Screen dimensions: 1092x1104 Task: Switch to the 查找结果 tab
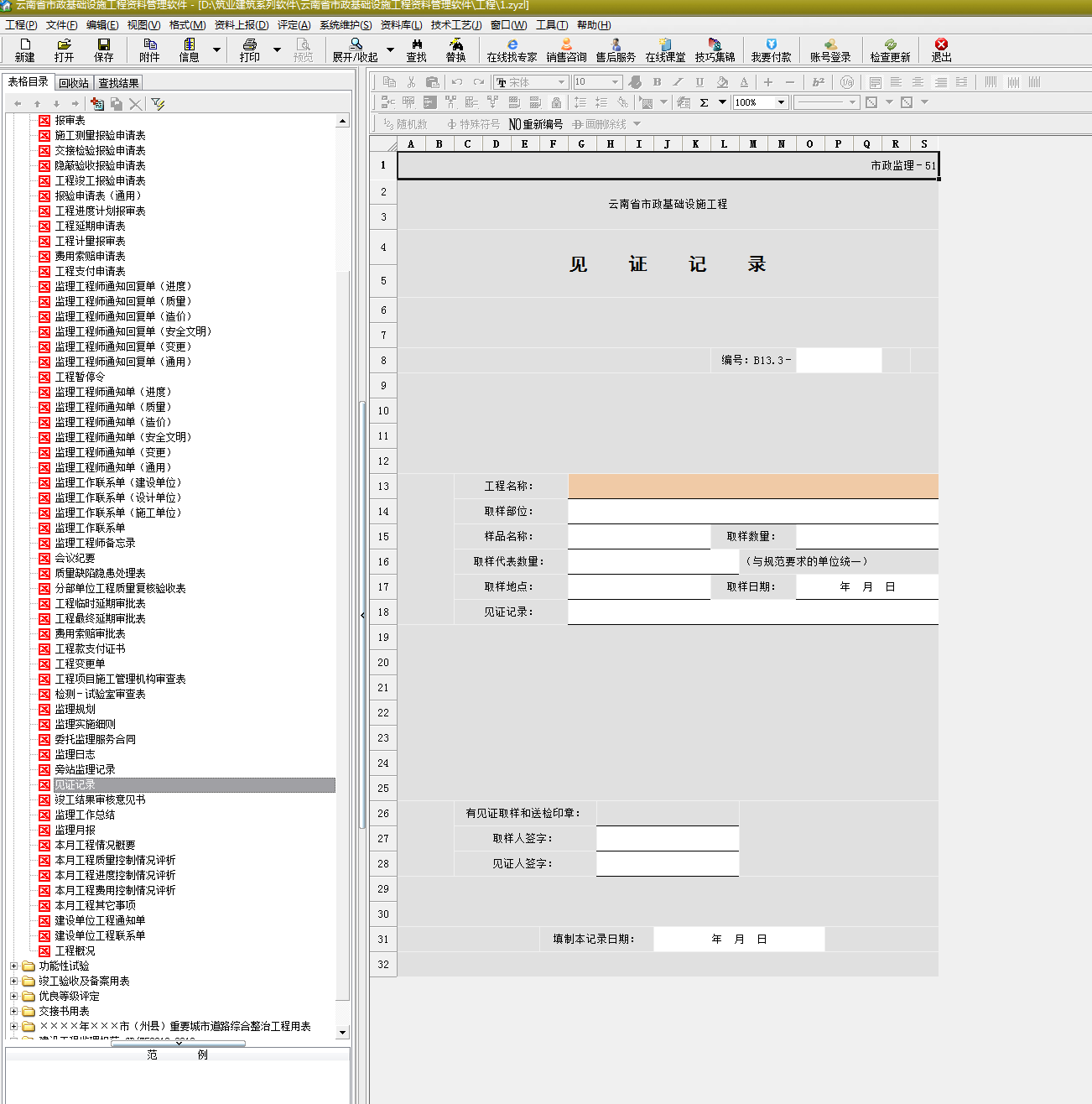(118, 83)
